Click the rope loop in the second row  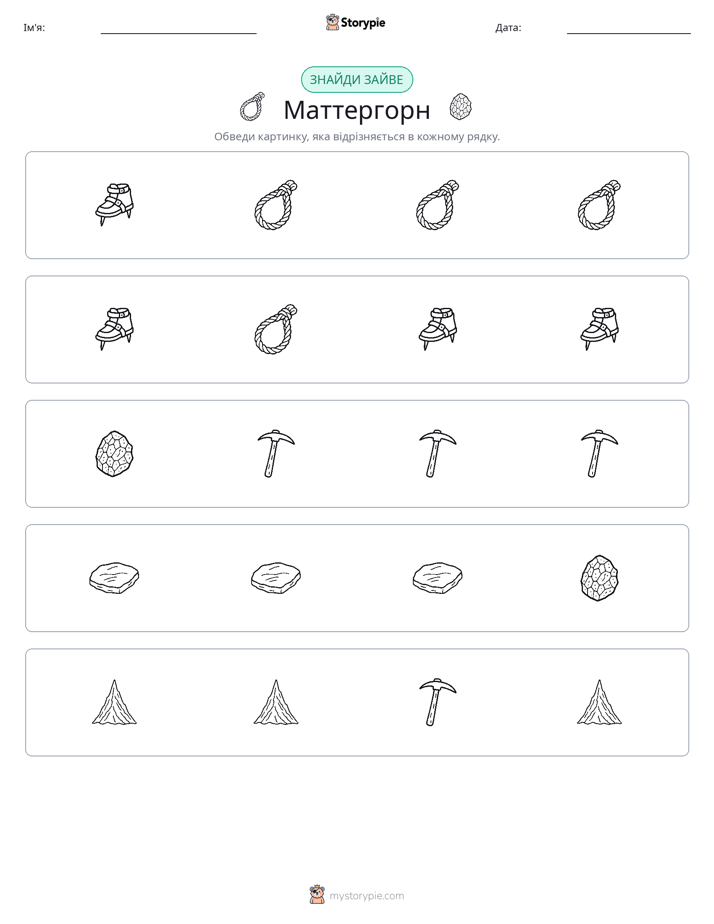pos(276,329)
